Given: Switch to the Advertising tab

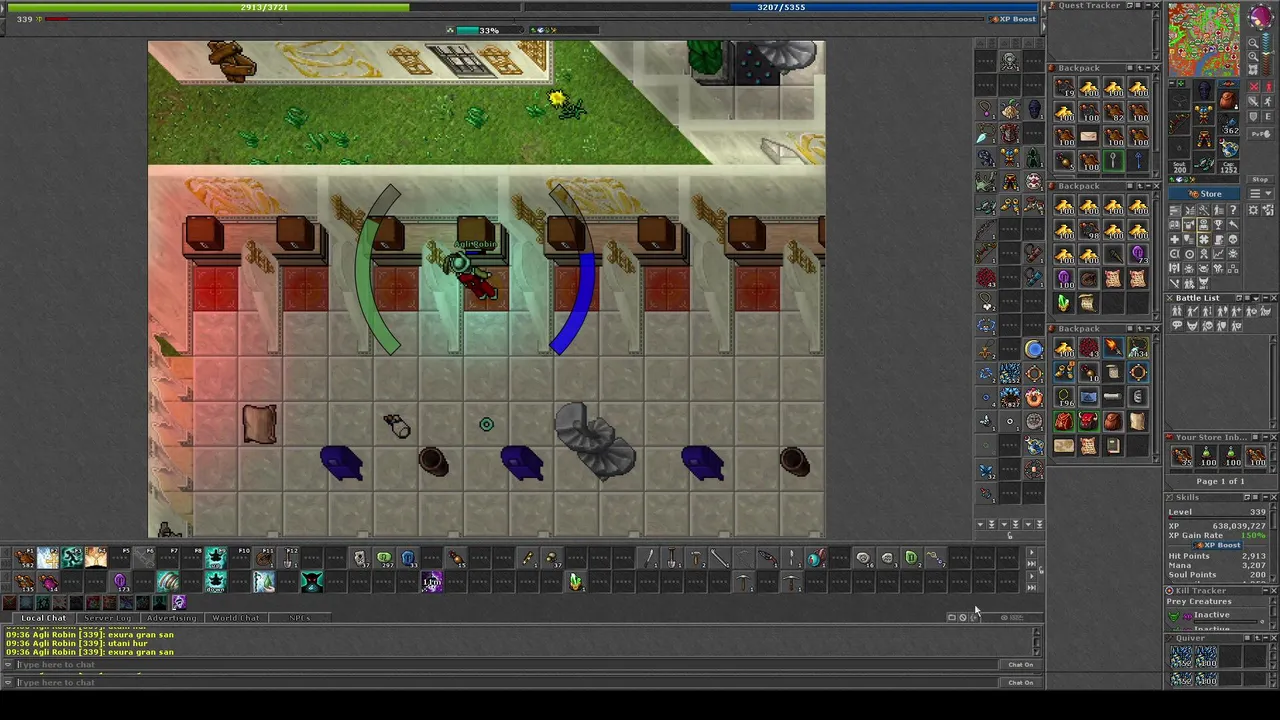Looking at the screenshot, I should pyautogui.click(x=171, y=618).
